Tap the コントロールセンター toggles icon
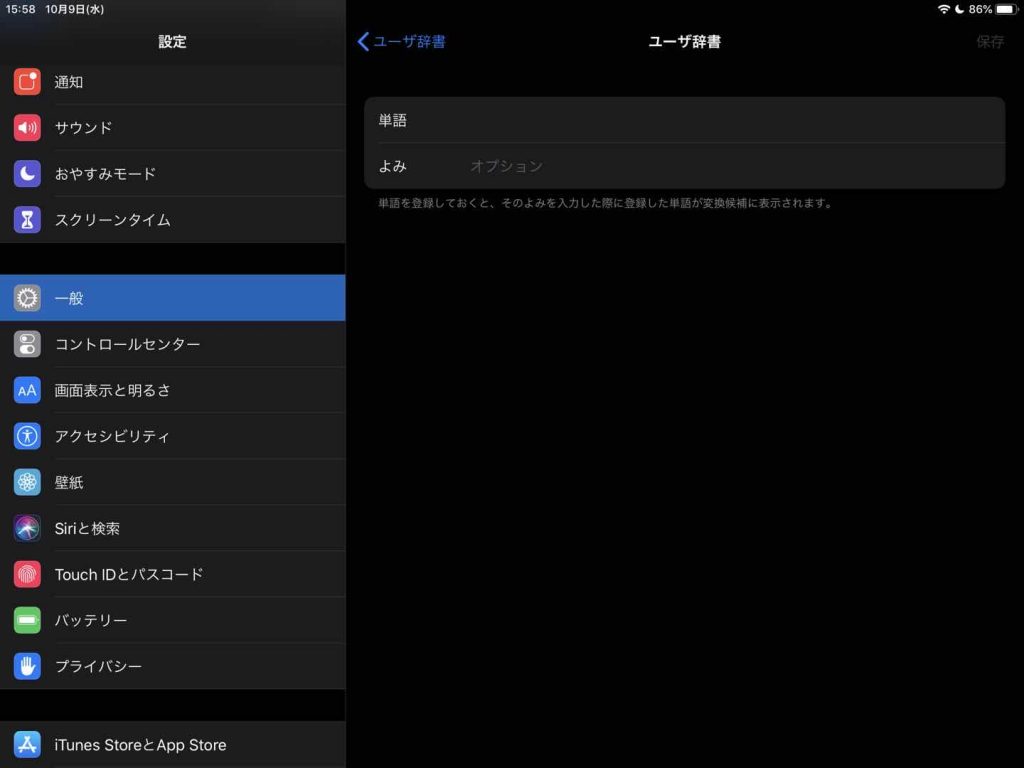The height and width of the screenshot is (768, 1024). point(27,344)
